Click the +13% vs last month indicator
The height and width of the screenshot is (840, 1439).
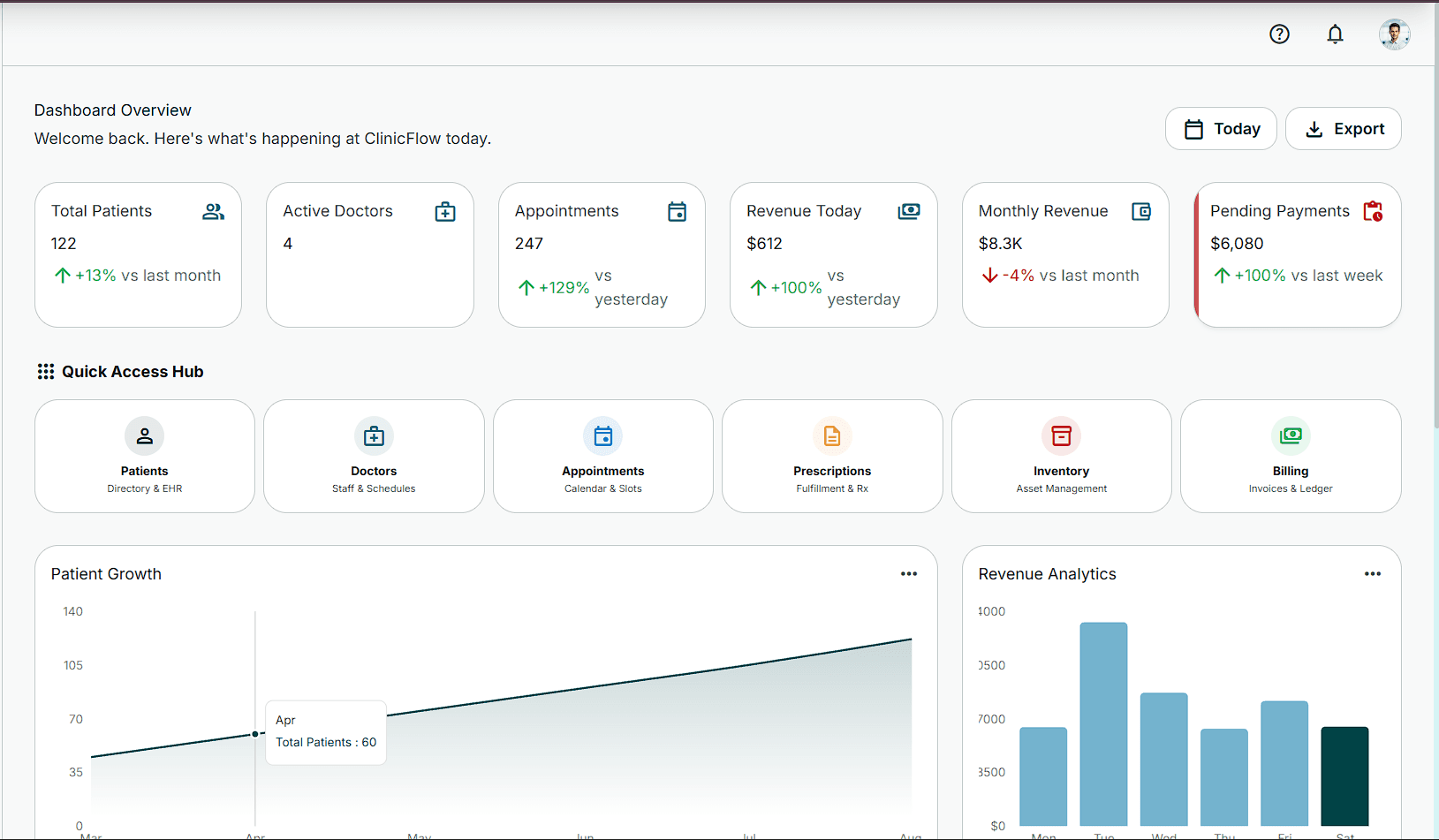point(137,276)
